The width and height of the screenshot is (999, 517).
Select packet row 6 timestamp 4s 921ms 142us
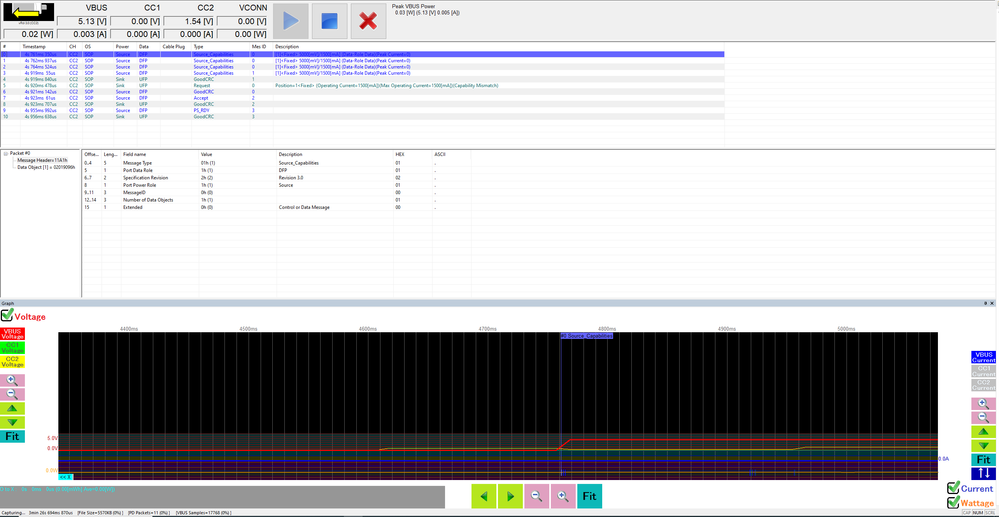363,92
